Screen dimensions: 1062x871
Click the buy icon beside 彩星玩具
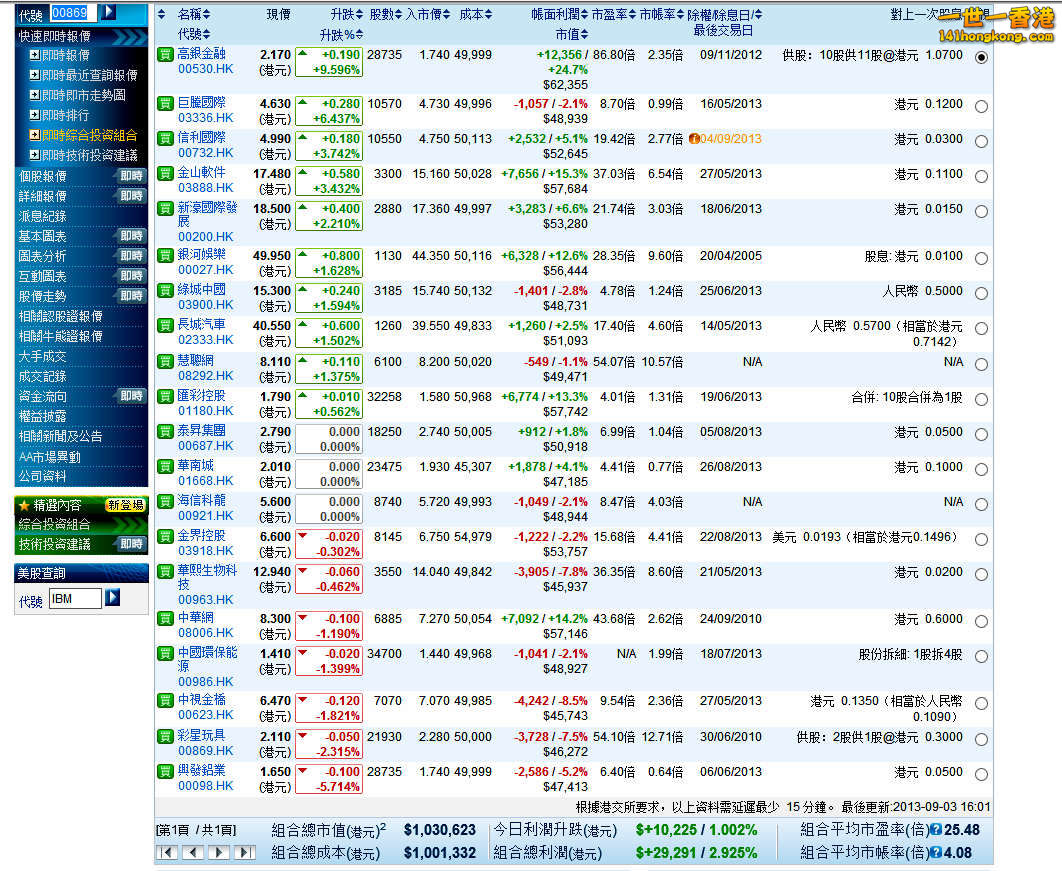pos(165,736)
